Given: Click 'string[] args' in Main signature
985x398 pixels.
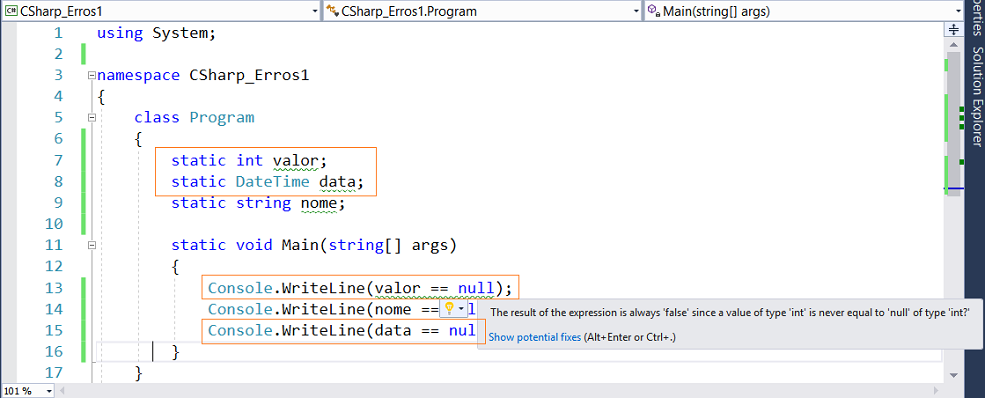Looking at the screenshot, I should 388,245.
